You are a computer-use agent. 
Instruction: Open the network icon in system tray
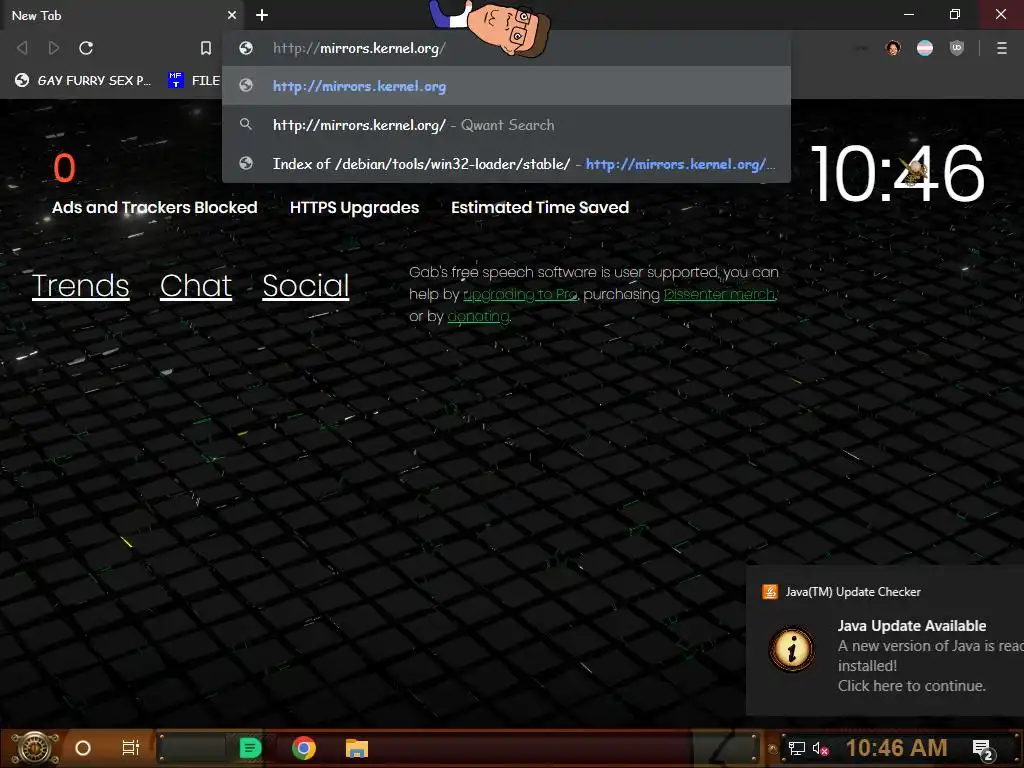click(797, 748)
